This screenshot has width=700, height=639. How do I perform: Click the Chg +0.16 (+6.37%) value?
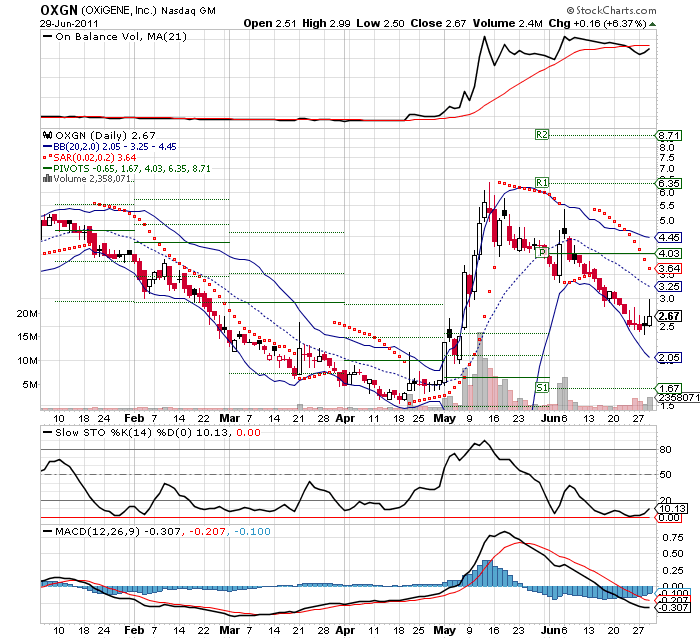coord(597,23)
